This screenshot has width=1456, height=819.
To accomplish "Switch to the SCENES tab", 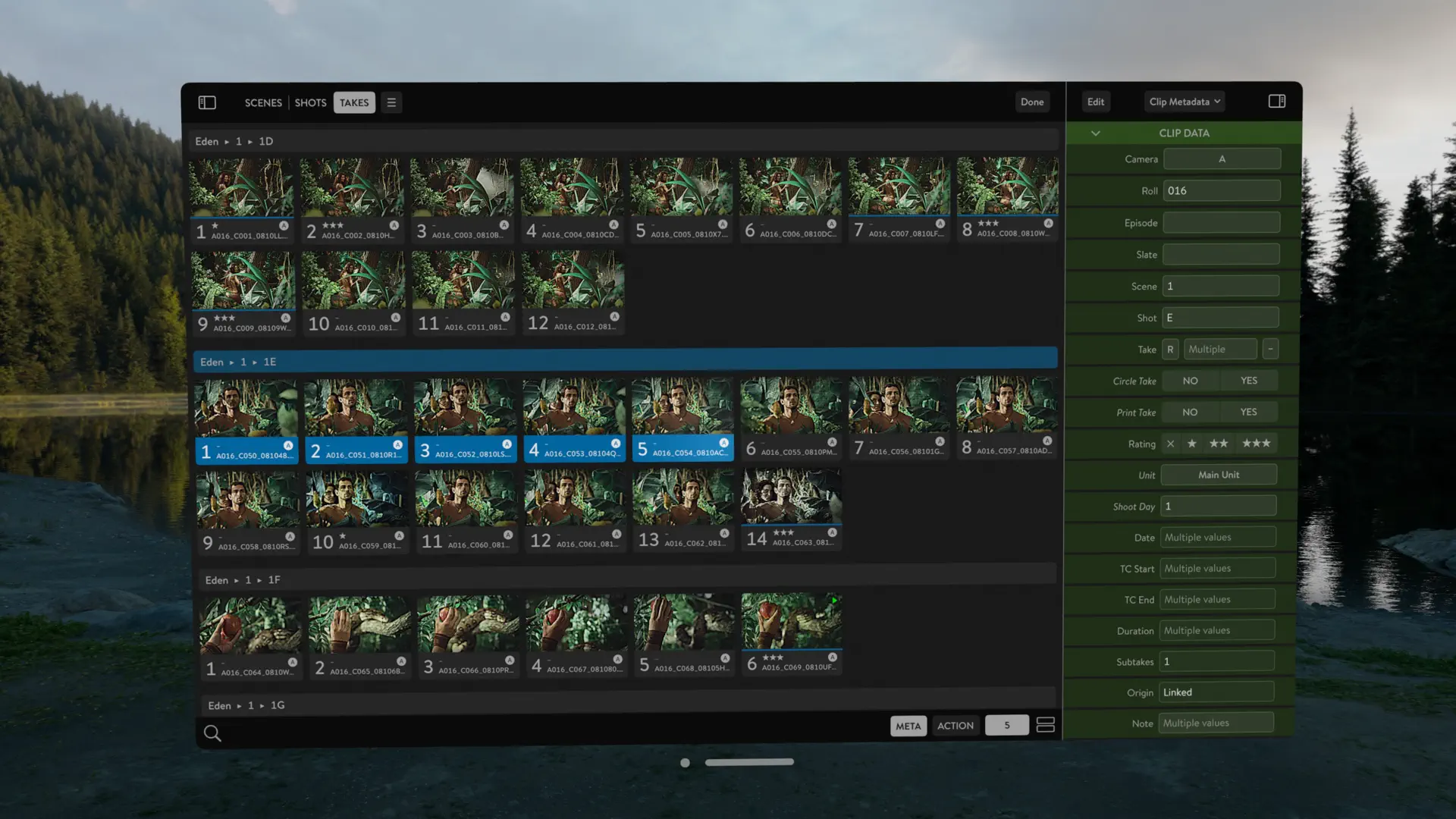I will click(263, 102).
